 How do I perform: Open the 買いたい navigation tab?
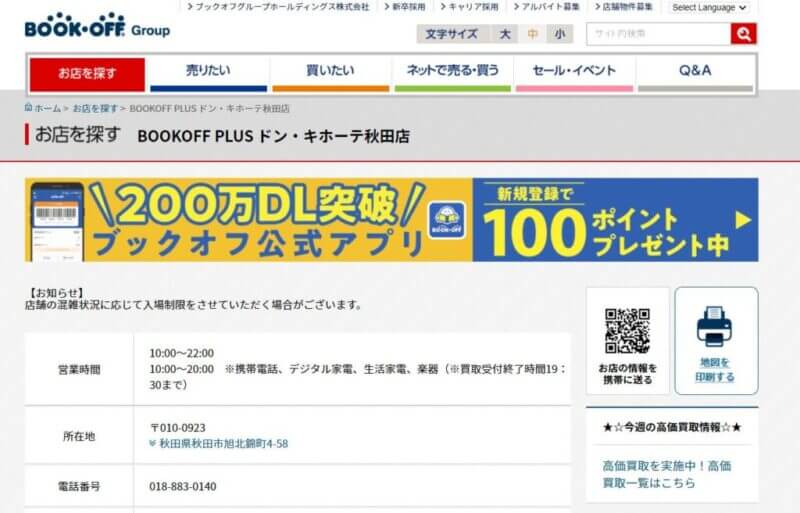coord(331,75)
